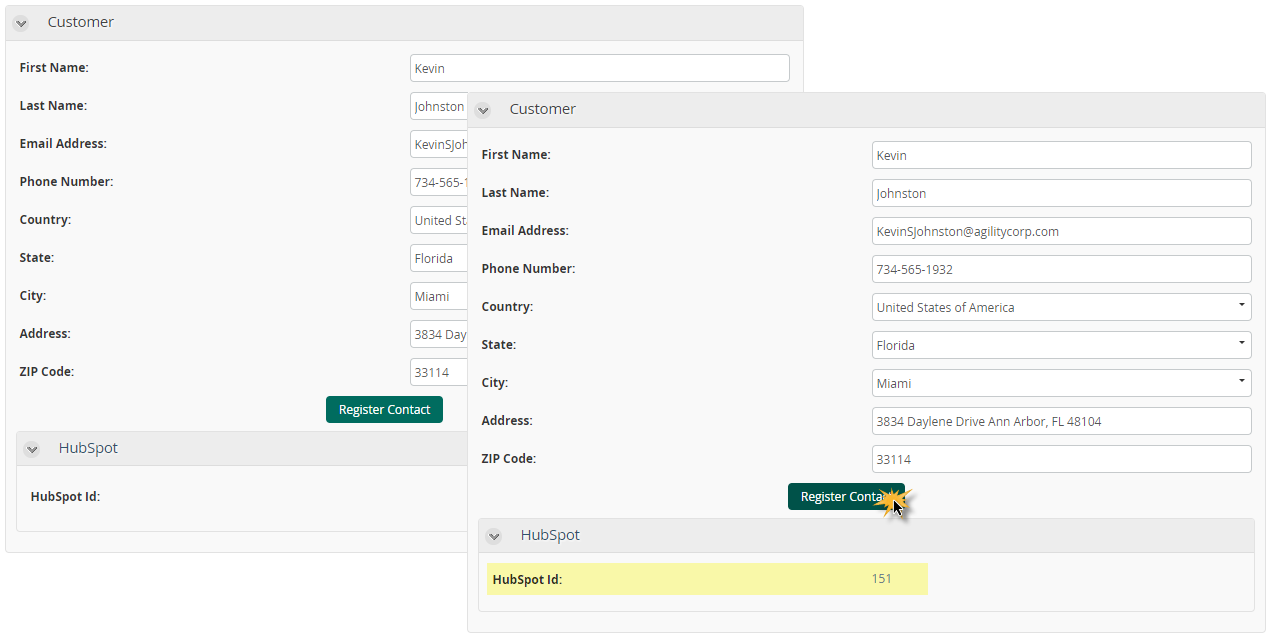Focus the Address field in the back form
The height and width of the screenshot is (633, 1266).
coord(439,334)
